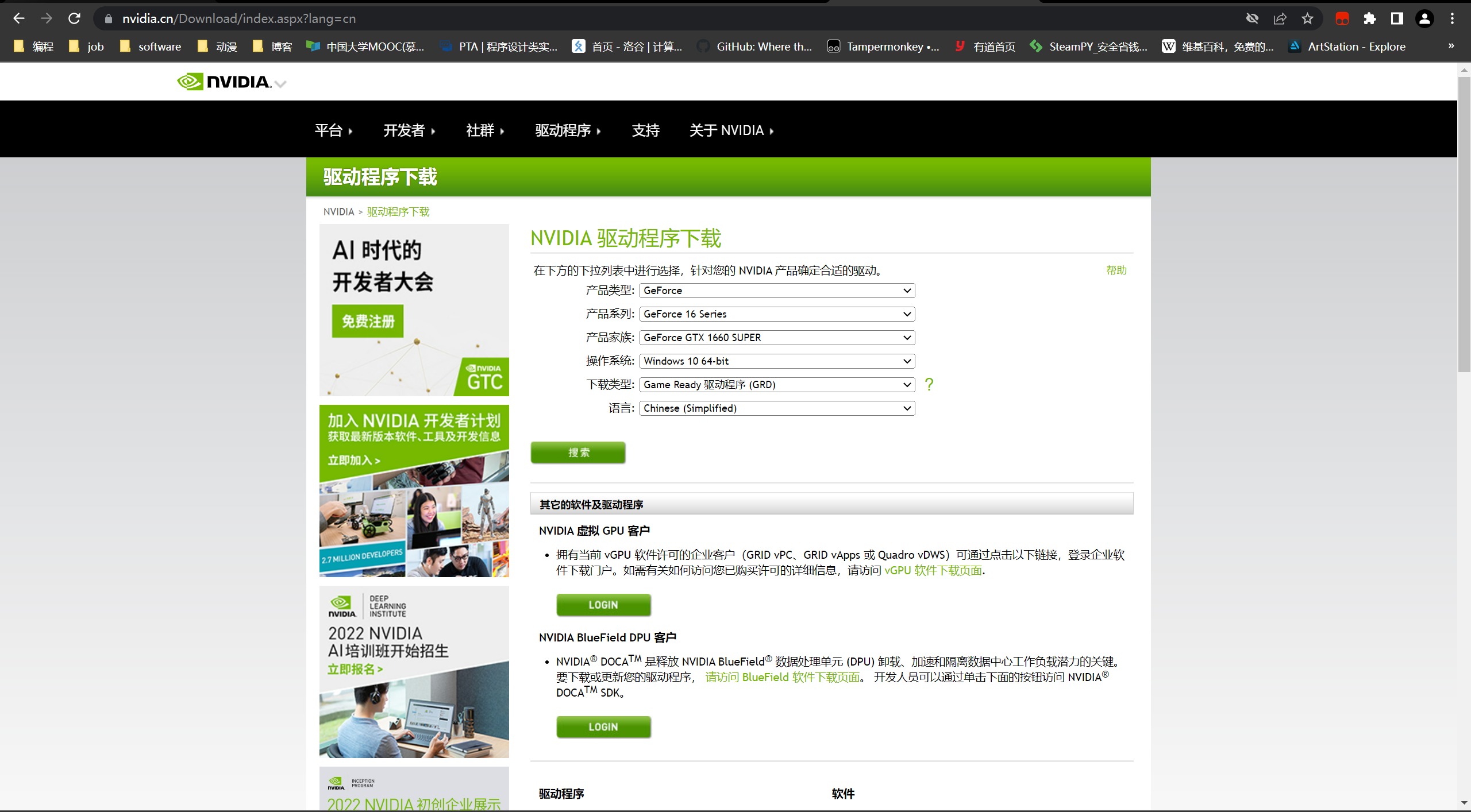
Task: Open the 博客 bookmark folder
Action: [272, 46]
